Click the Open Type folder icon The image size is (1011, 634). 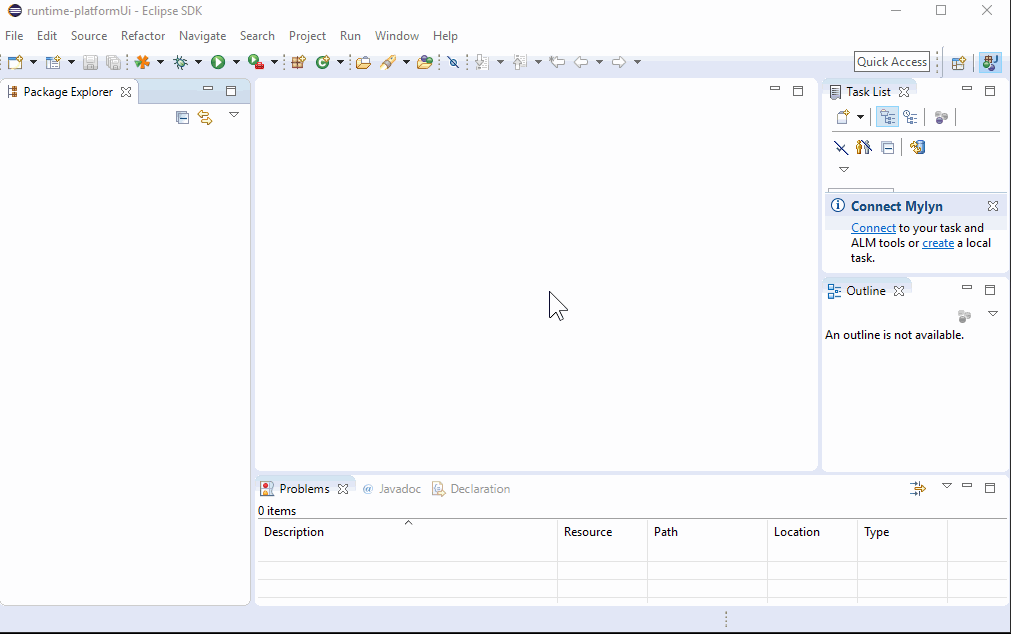(364, 62)
